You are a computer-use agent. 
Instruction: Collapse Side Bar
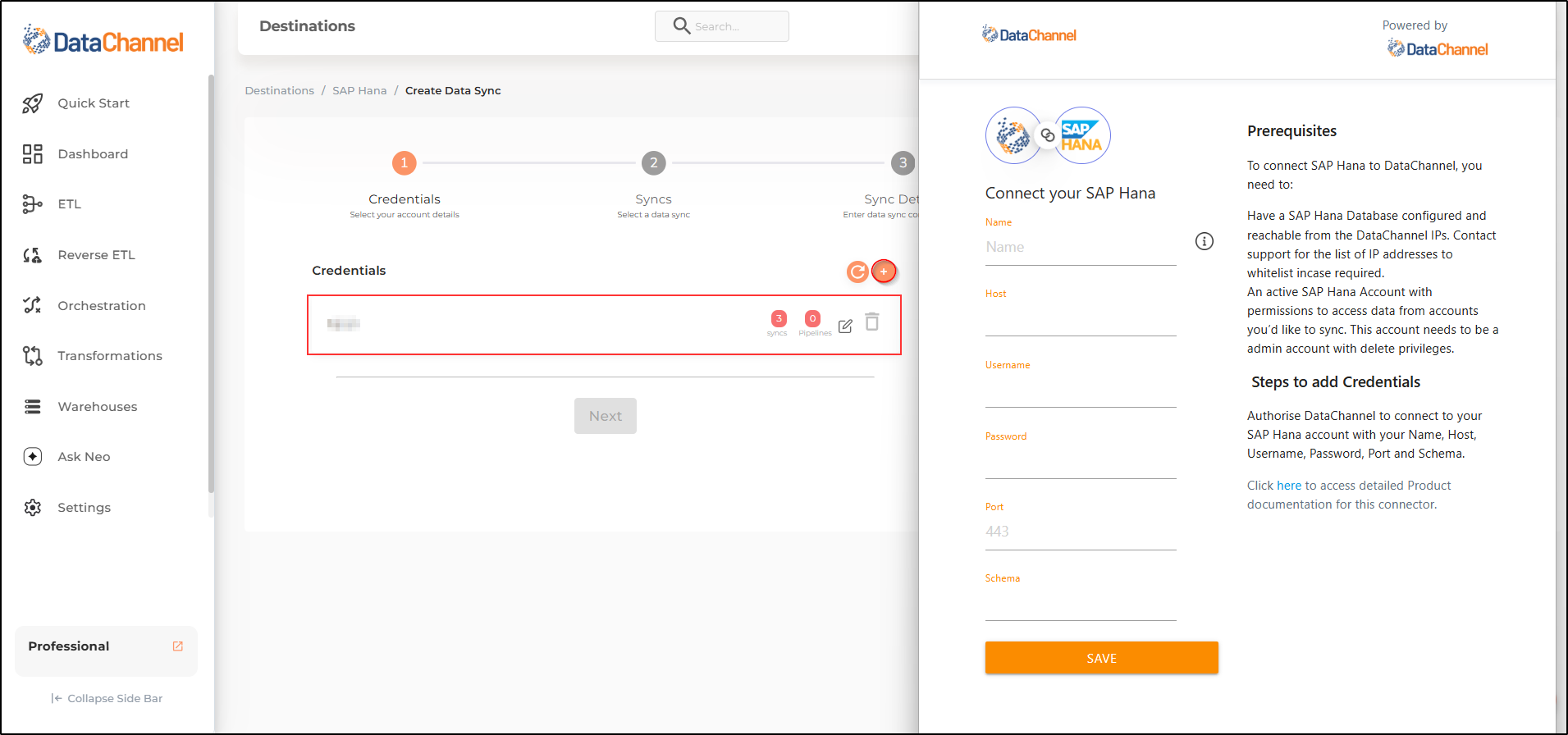point(107,699)
